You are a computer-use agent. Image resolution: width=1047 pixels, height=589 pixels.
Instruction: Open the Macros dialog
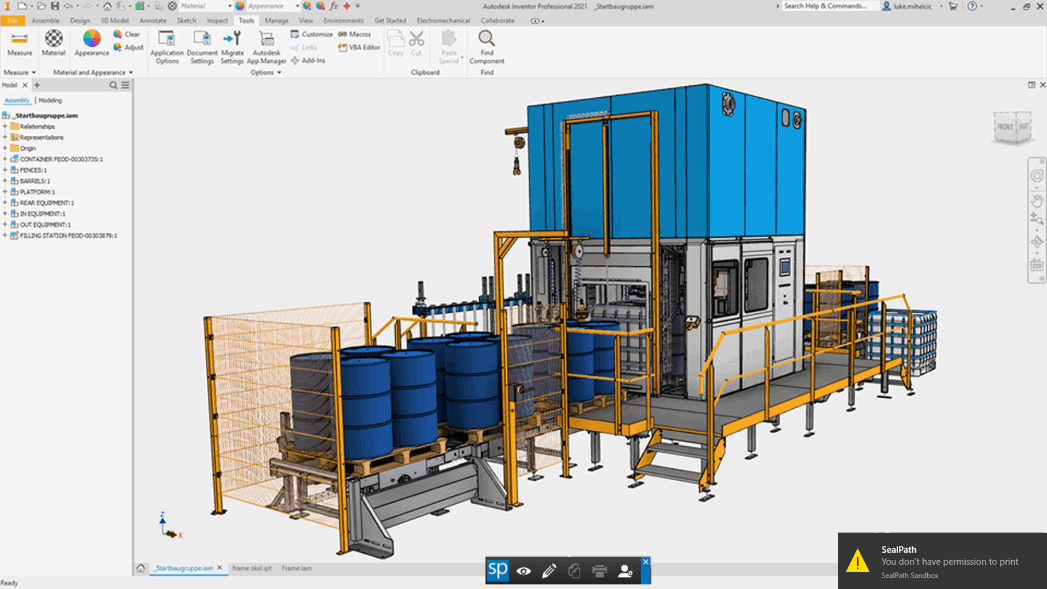coord(355,34)
